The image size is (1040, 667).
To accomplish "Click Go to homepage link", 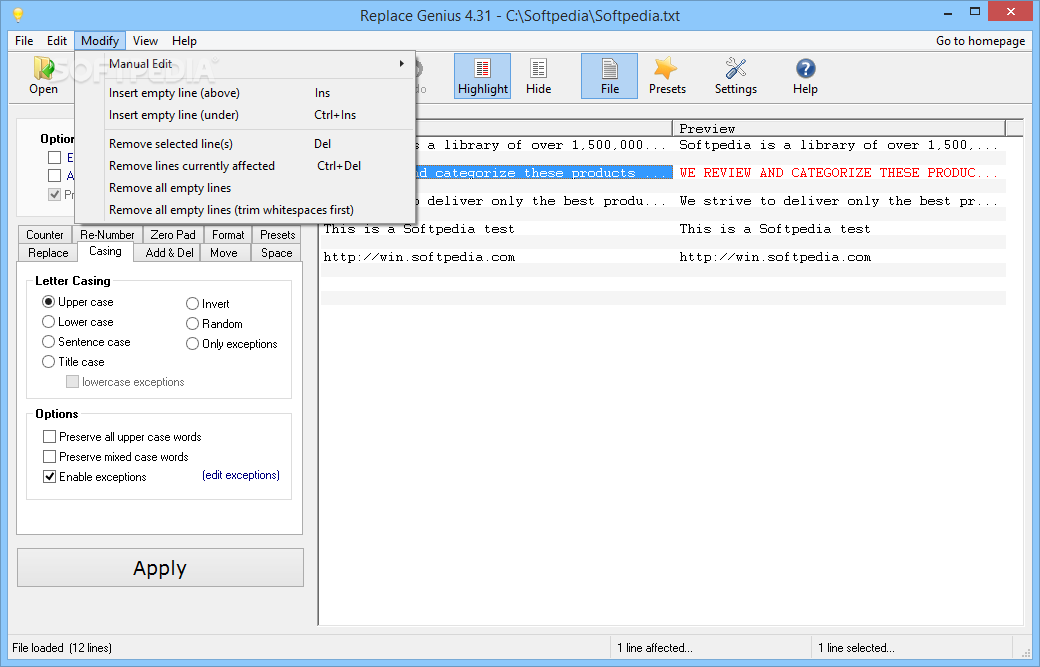I will pos(980,40).
